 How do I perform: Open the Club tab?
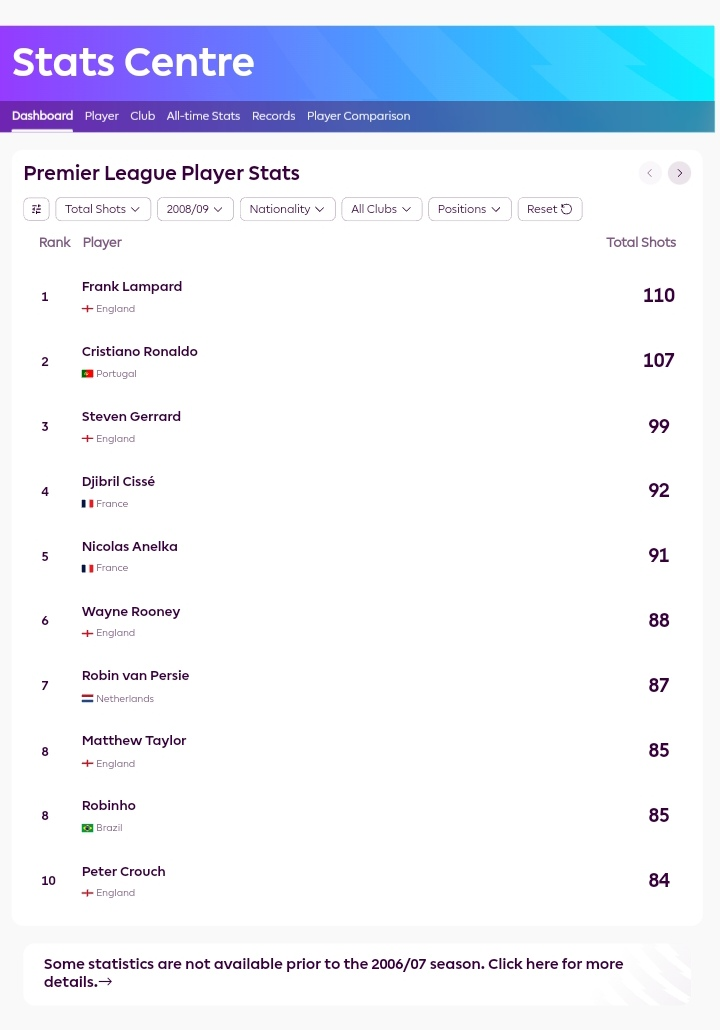(x=143, y=116)
